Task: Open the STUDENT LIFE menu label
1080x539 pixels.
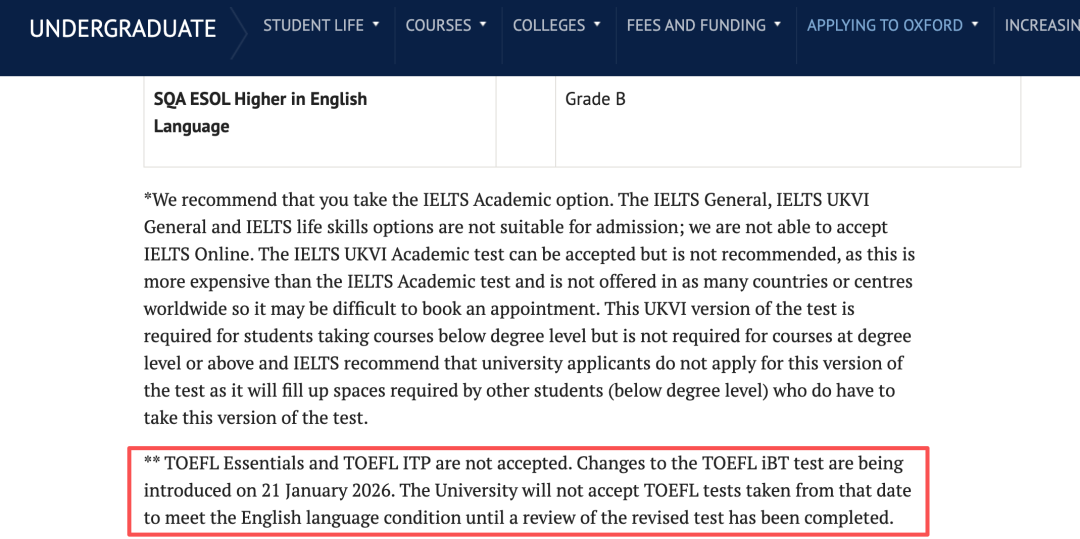Action: pyautogui.click(x=313, y=25)
